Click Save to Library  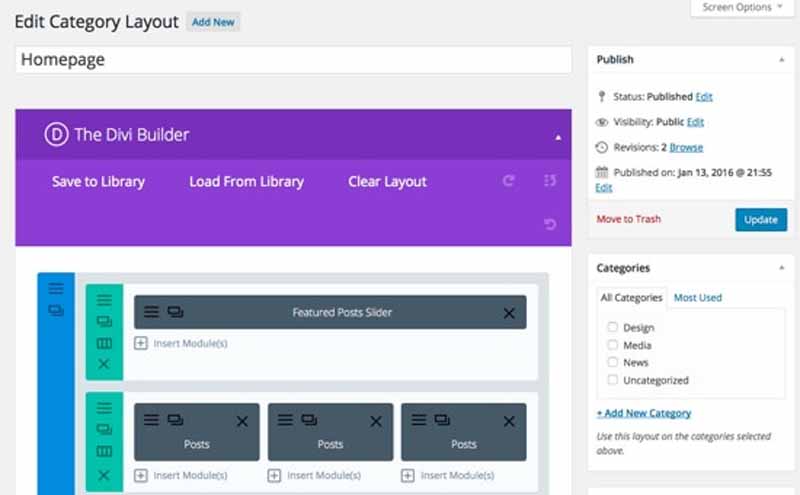click(x=98, y=182)
